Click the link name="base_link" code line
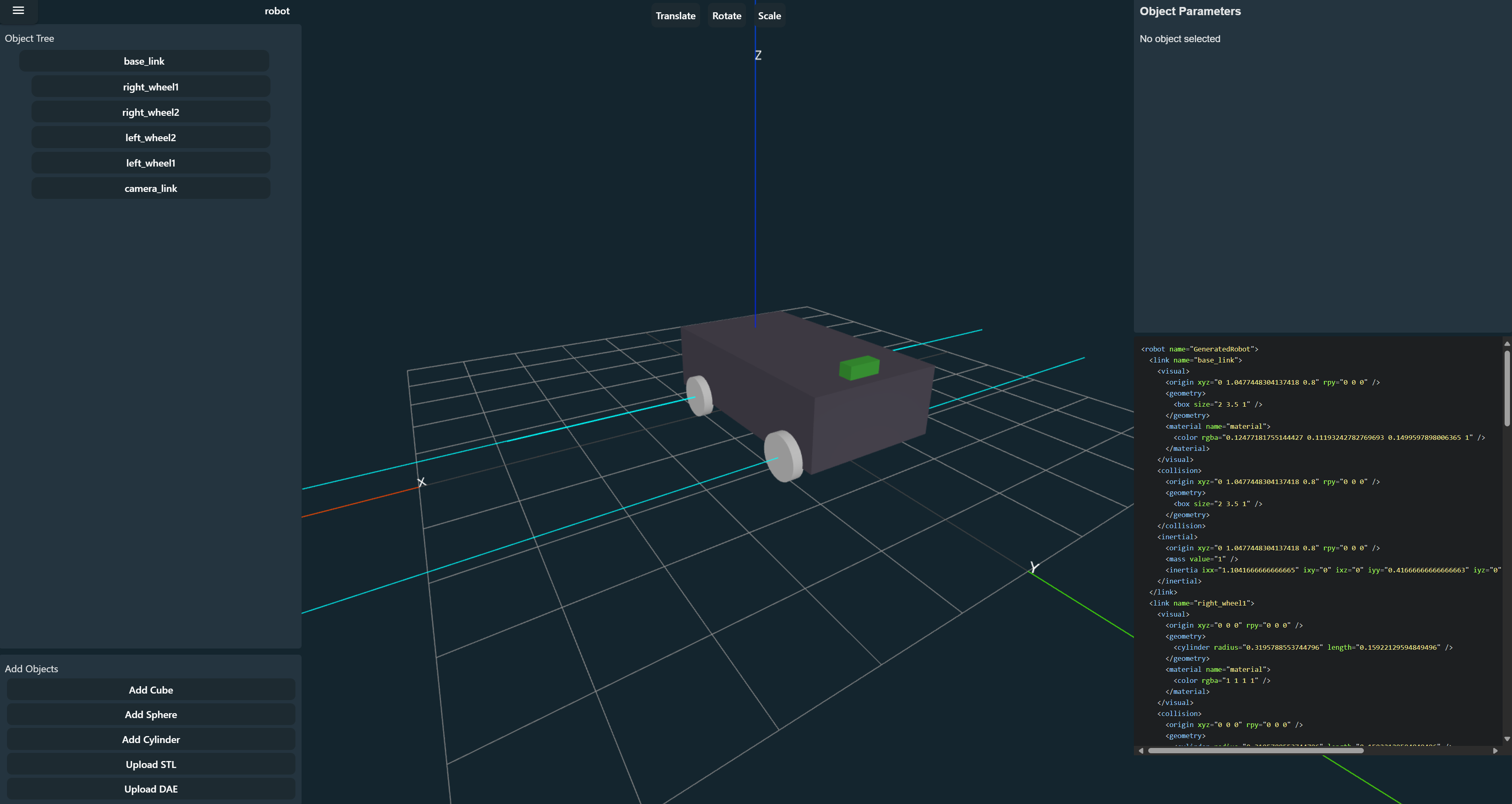Image resolution: width=1512 pixels, height=804 pixels. coord(1195,360)
